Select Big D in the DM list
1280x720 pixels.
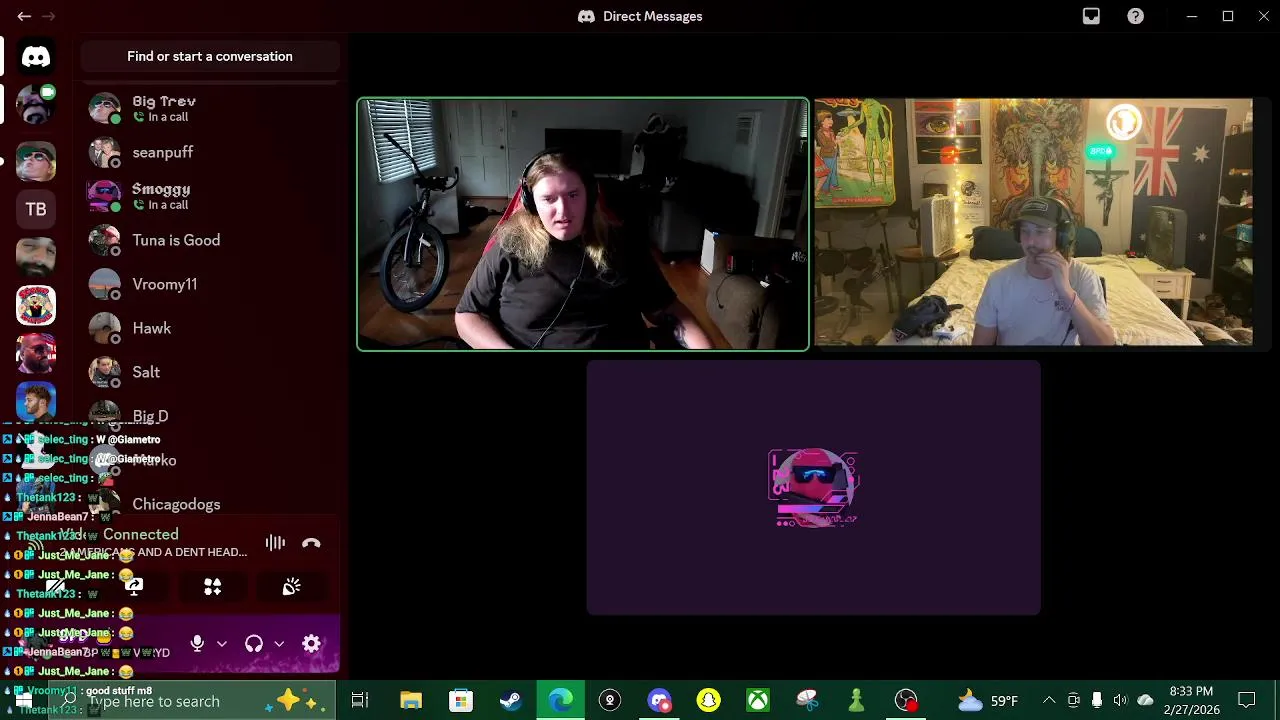click(x=210, y=416)
